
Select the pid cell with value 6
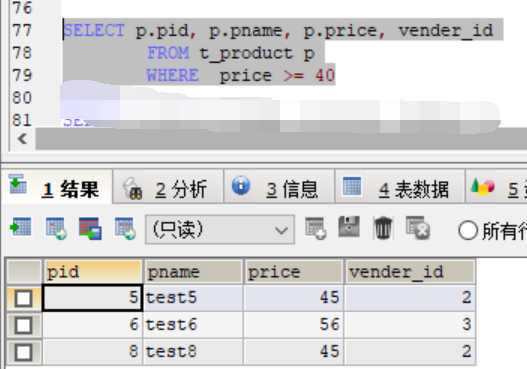coord(92,325)
